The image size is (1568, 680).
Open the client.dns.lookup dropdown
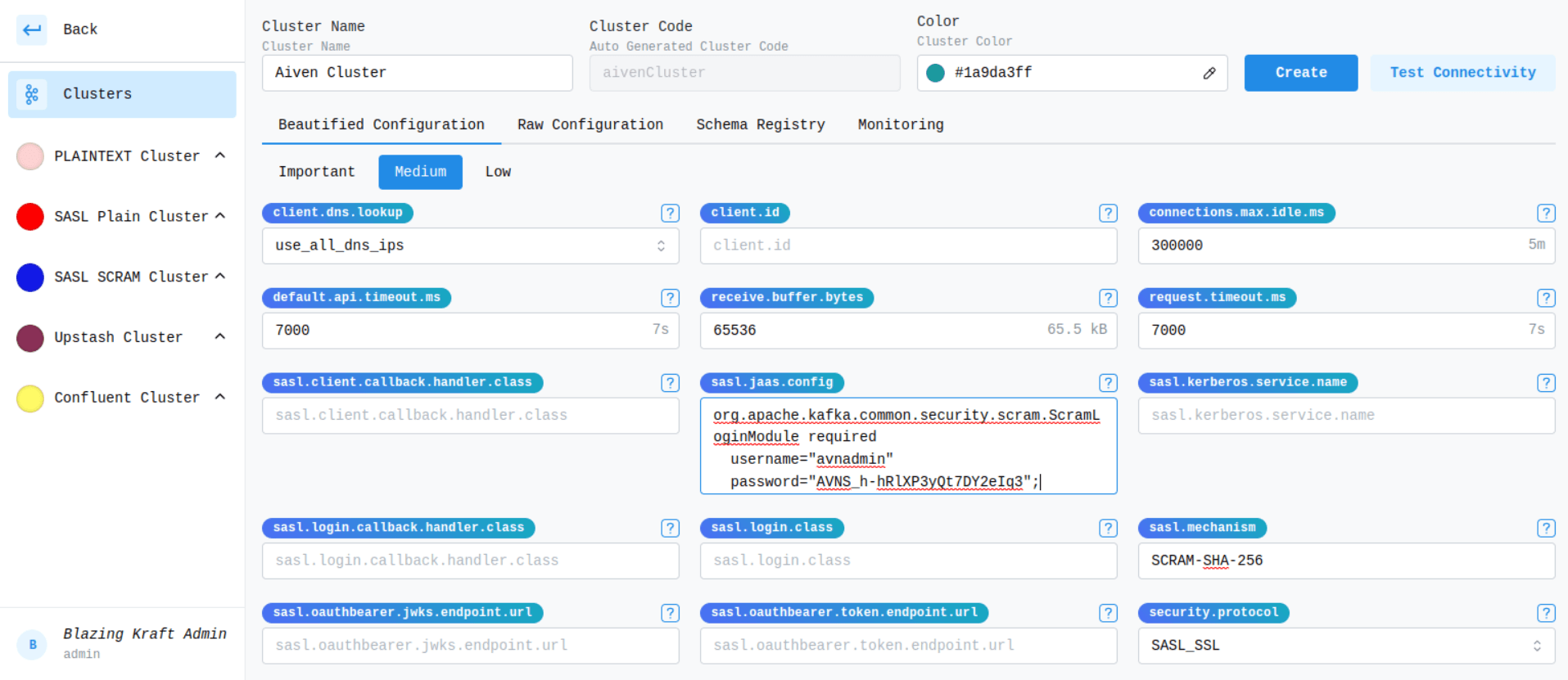tap(471, 245)
